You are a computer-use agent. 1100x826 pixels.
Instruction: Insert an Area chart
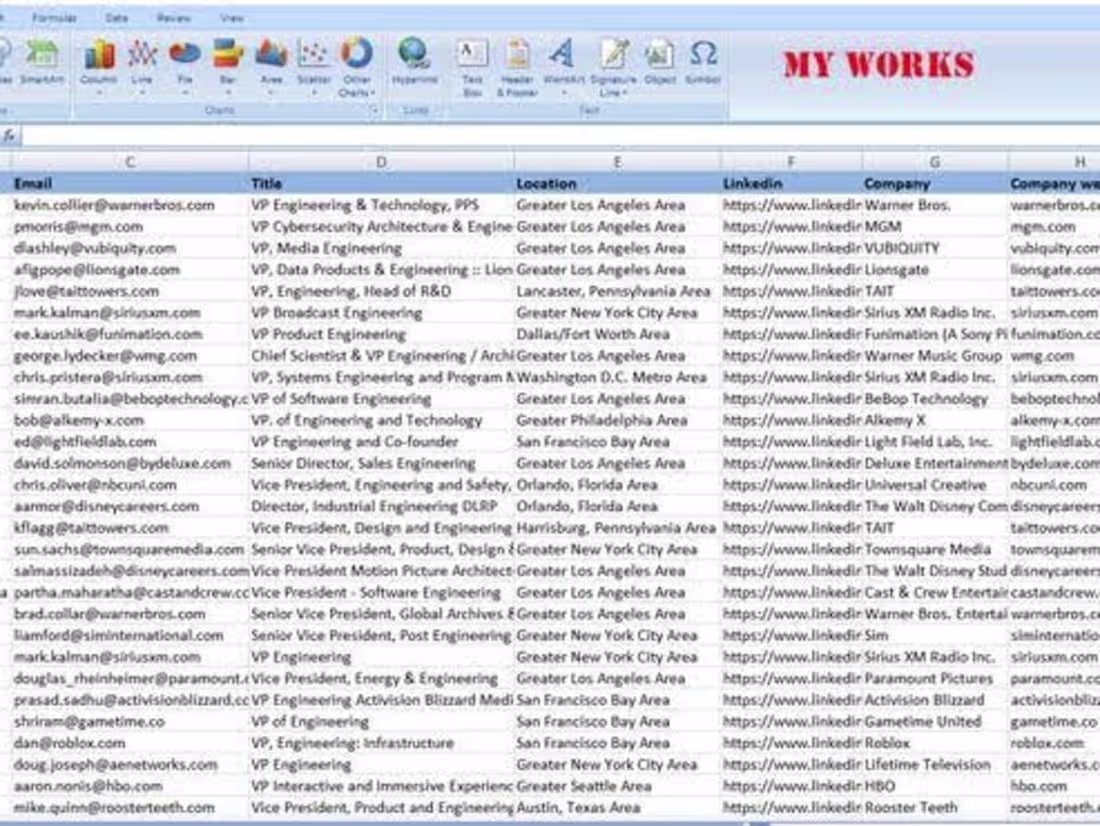[271, 67]
